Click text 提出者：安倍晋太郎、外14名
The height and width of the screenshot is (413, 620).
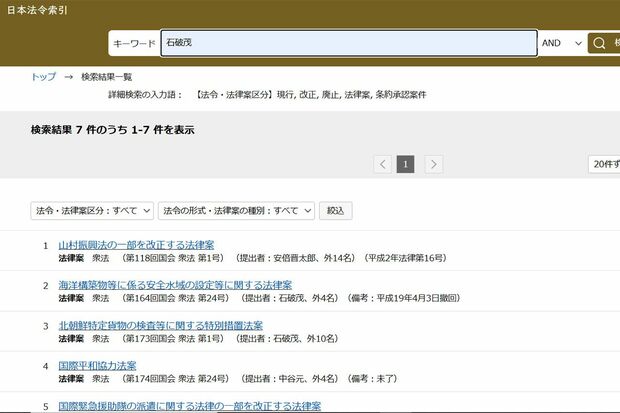tap(295, 258)
